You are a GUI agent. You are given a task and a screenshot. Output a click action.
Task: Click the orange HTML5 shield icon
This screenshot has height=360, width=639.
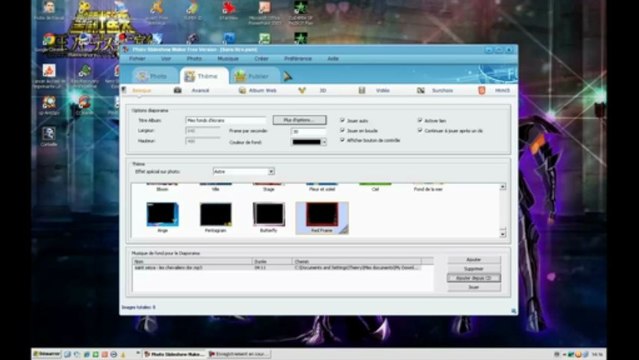(x=481, y=90)
